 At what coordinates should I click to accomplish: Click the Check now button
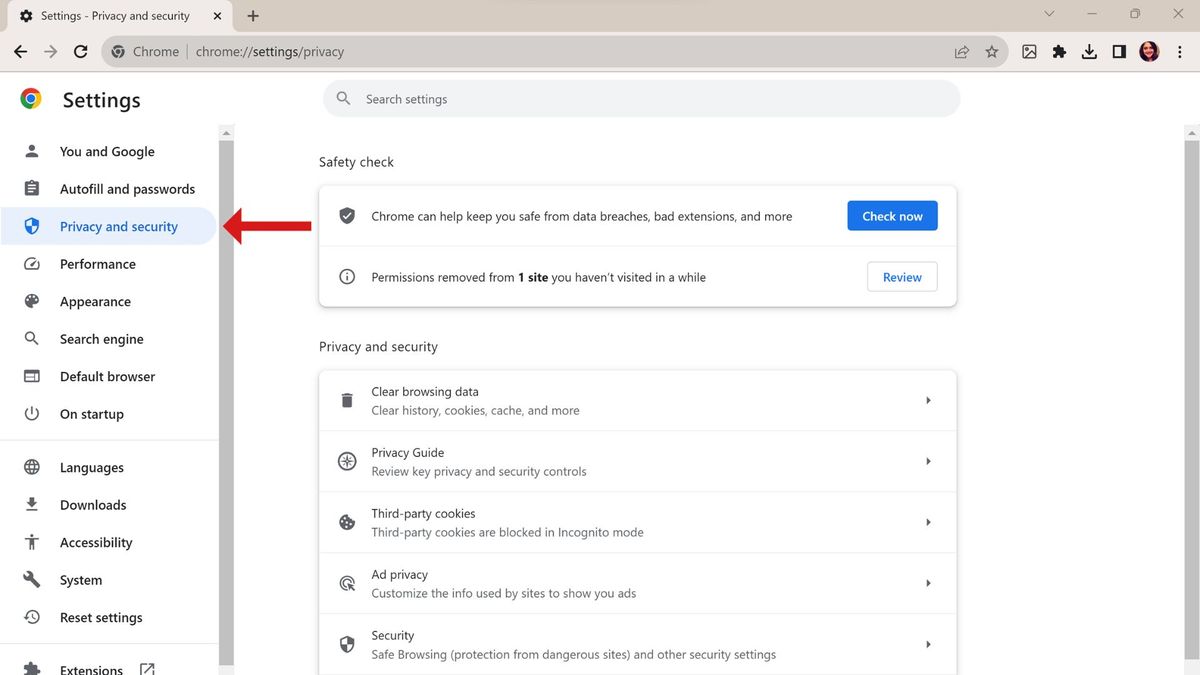892,215
